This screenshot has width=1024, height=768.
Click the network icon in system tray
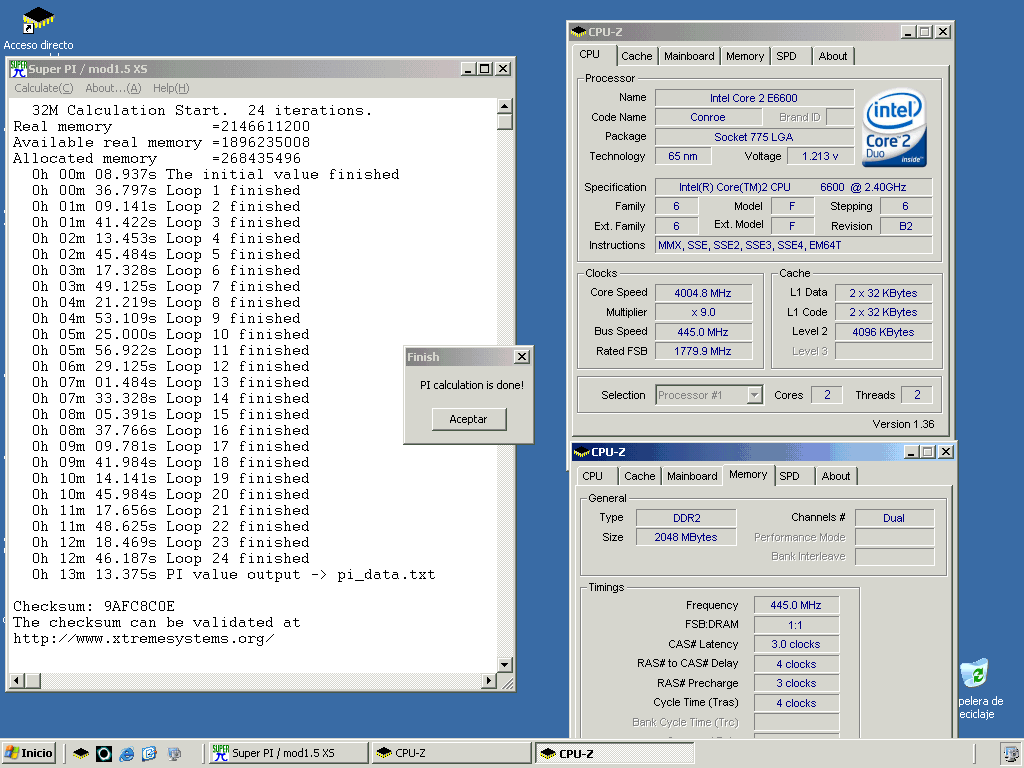1010,753
